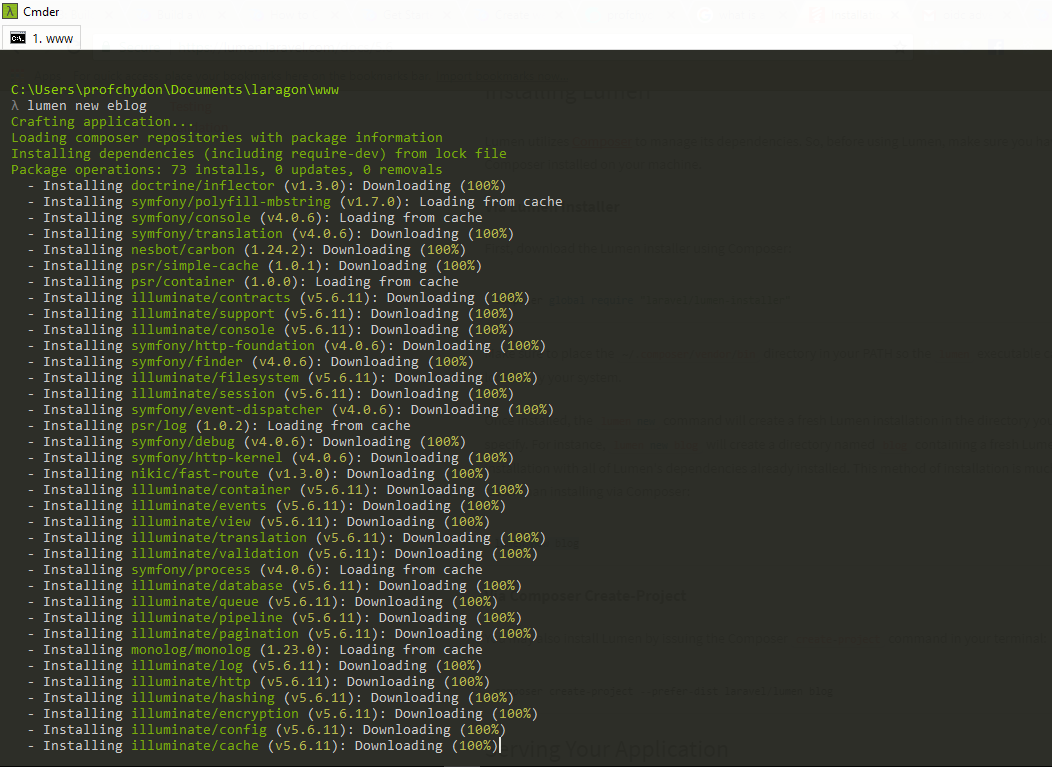Click the Cmder lambda logo icon
The image size is (1052, 767).
[x=10, y=11]
